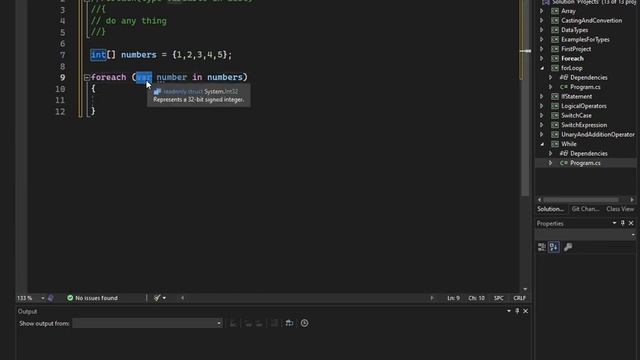Screen dimensions: 640x360
Task: Click the editor scroll down arrow
Action: (x=525, y=289)
